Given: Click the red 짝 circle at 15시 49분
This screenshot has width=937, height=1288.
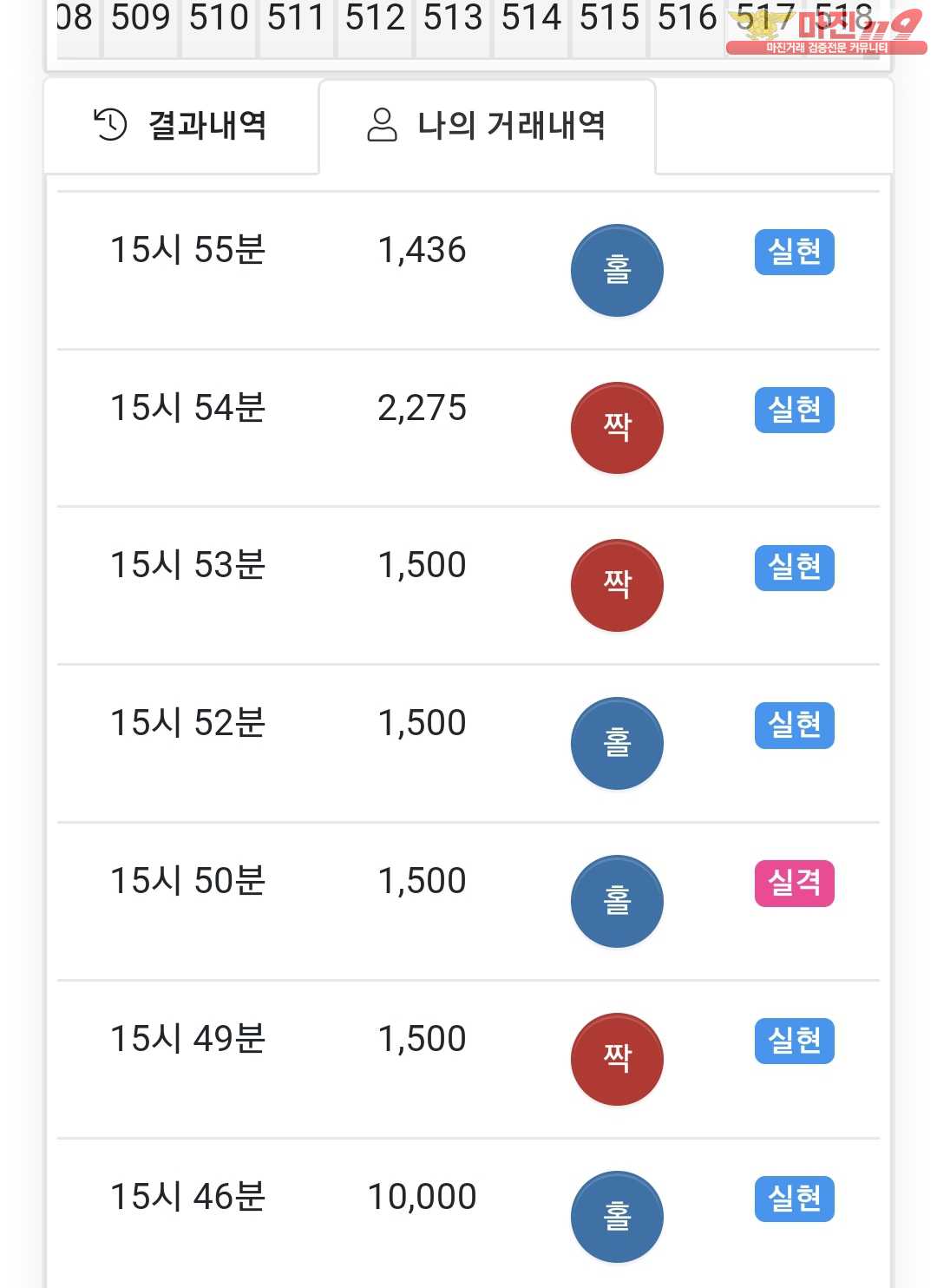Looking at the screenshot, I should (617, 1060).
